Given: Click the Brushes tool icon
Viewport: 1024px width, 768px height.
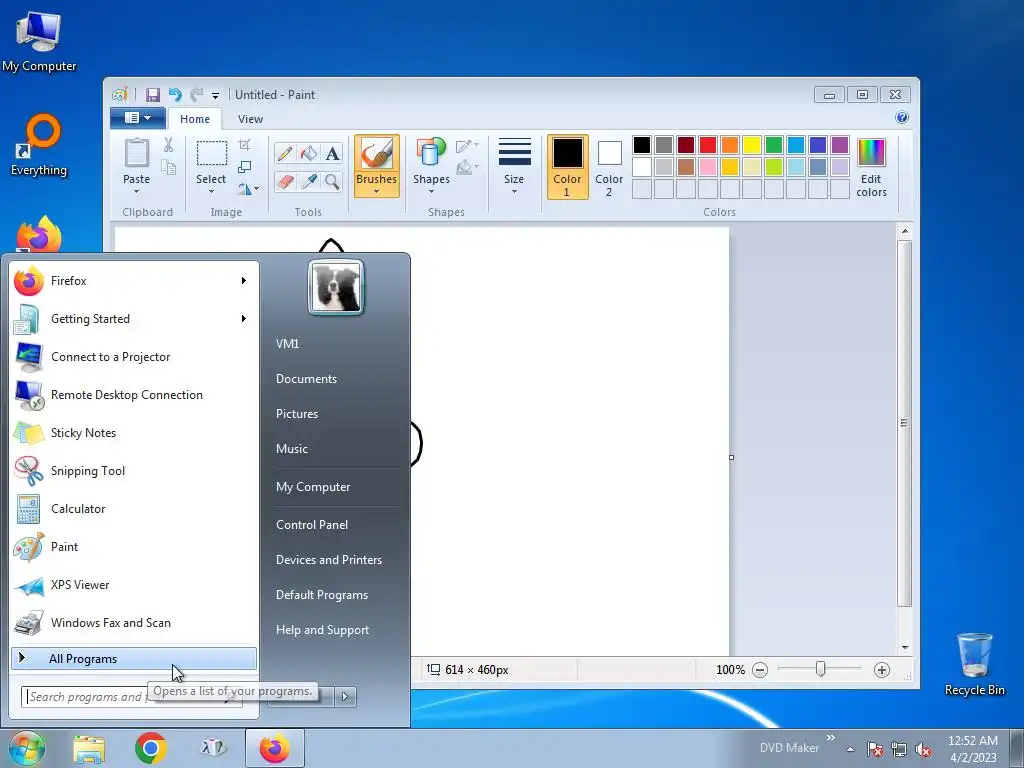Looking at the screenshot, I should point(377,154).
